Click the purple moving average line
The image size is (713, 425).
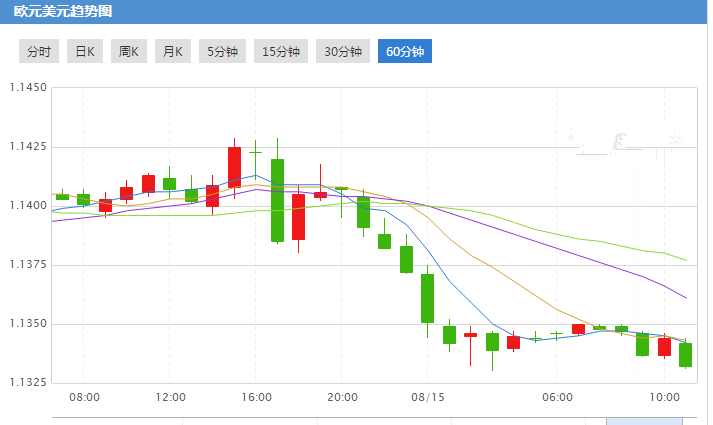(560, 245)
